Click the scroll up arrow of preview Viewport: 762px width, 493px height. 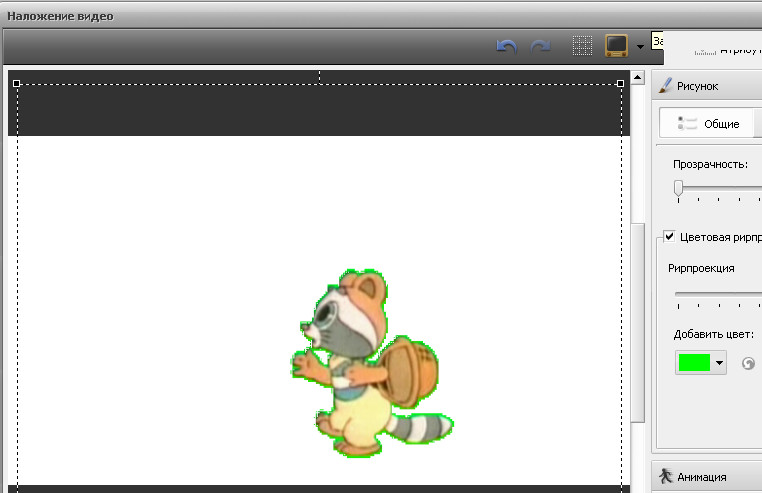click(x=638, y=77)
